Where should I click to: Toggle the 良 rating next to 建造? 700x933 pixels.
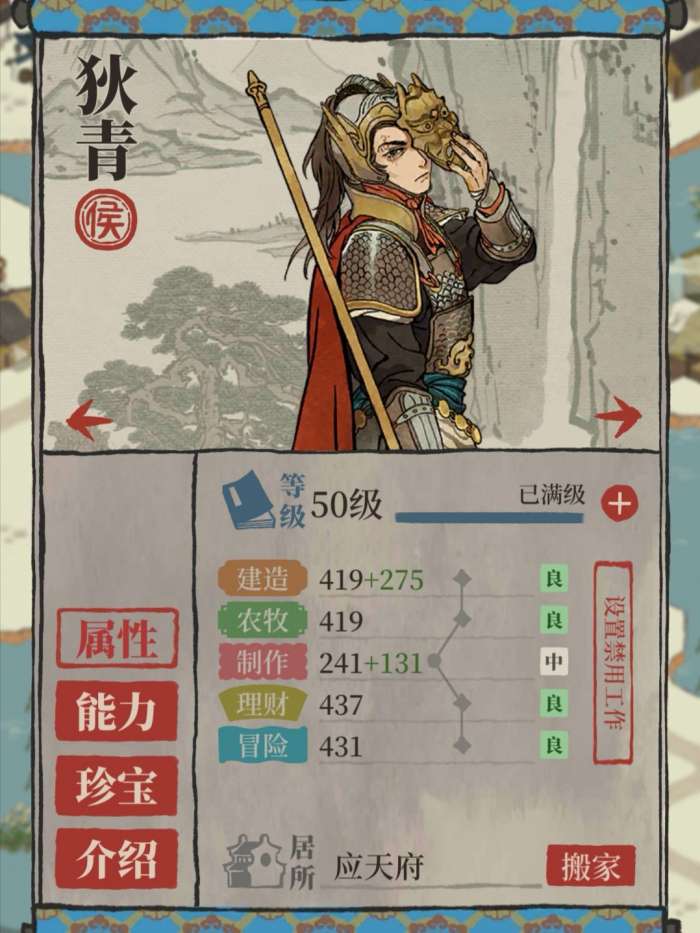[554, 578]
